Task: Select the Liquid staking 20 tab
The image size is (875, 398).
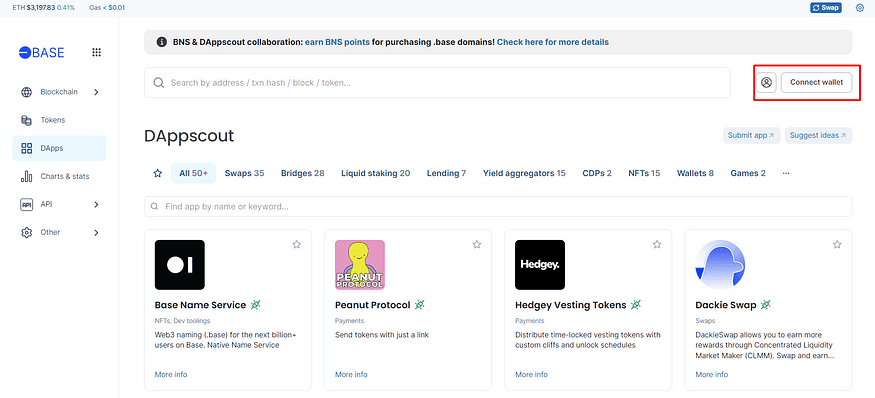Action: pos(376,174)
